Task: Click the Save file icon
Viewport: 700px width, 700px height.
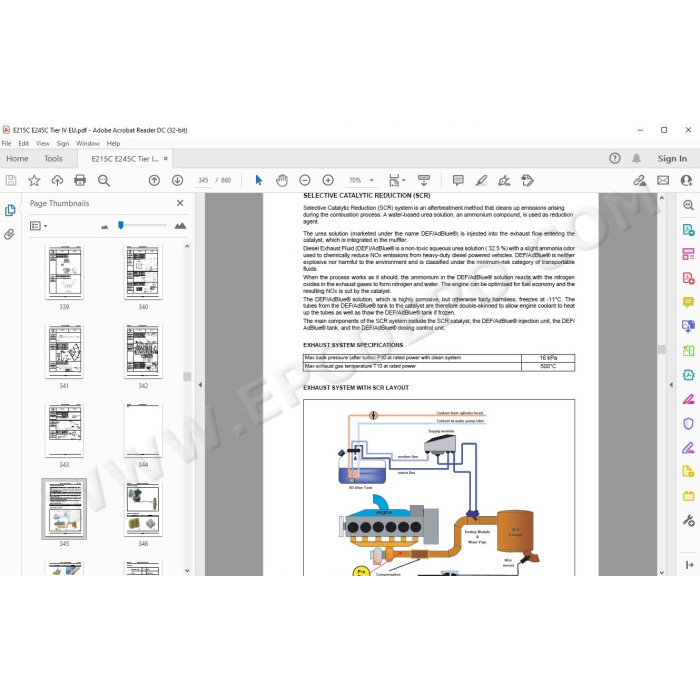Action: [x=11, y=180]
